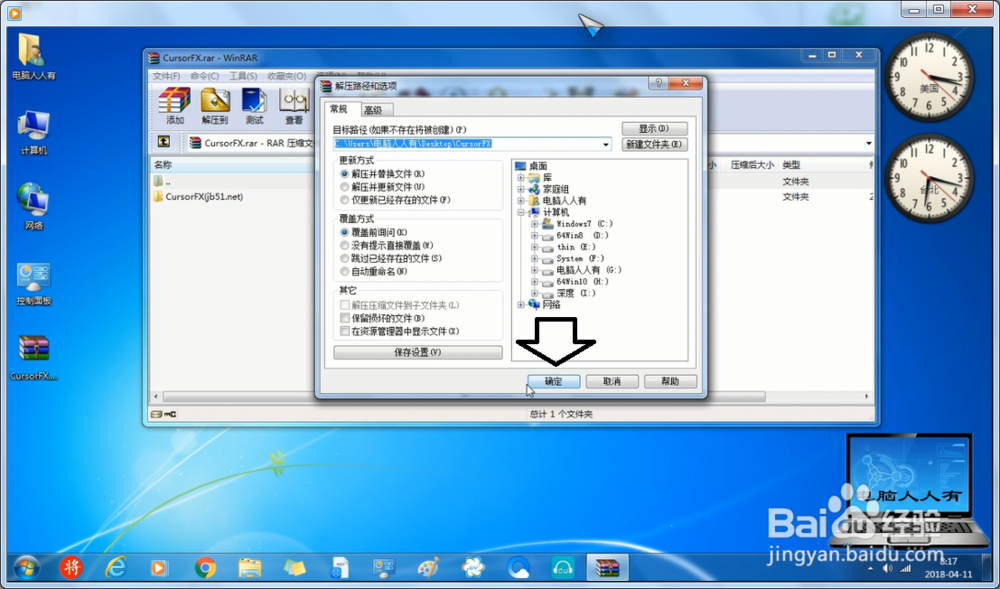Select the 网络 desktop icon
Image resolution: width=1000 pixels, height=589 pixels.
(33, 207)
